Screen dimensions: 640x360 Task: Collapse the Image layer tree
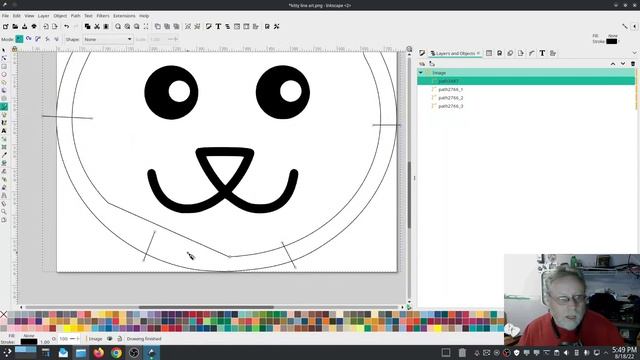[421, 73]
